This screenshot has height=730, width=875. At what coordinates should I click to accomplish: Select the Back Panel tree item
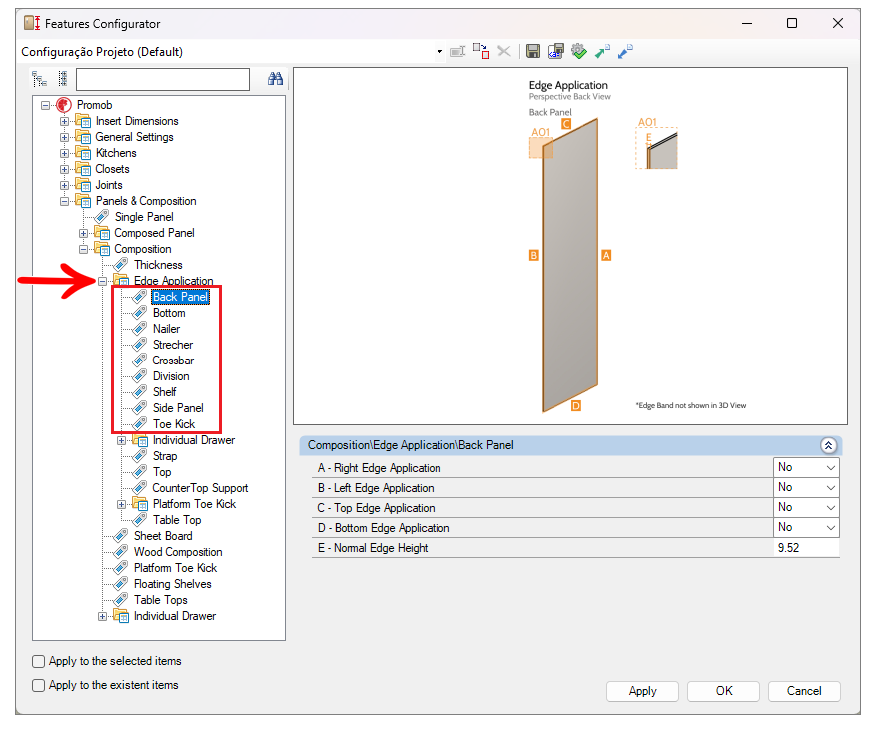180,297
